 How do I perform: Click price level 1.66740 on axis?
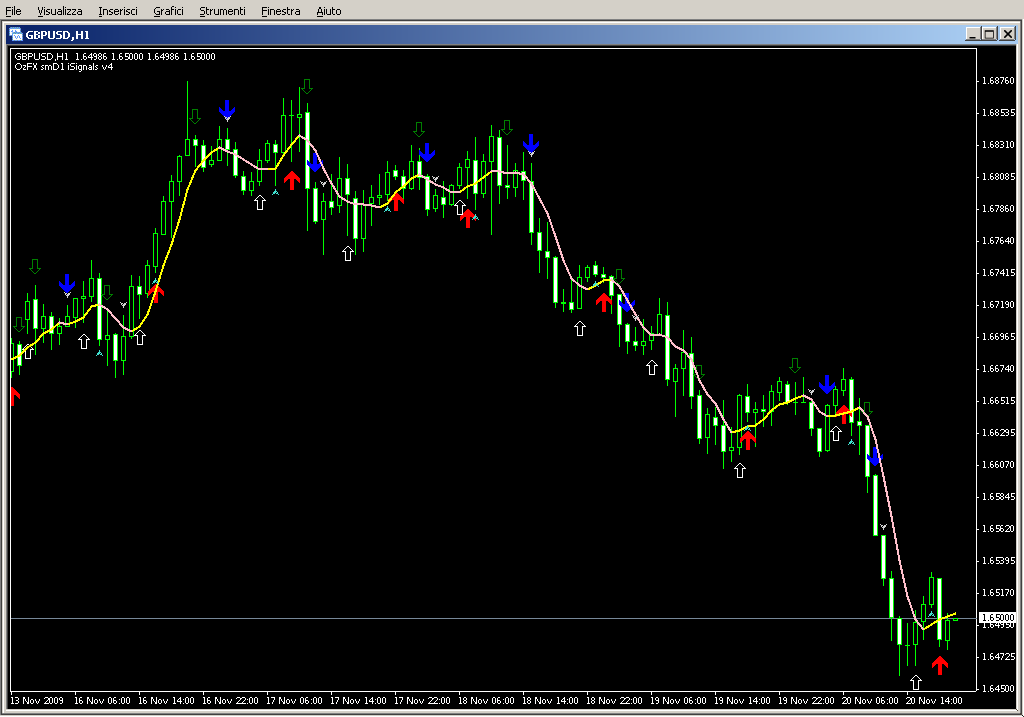998,369
